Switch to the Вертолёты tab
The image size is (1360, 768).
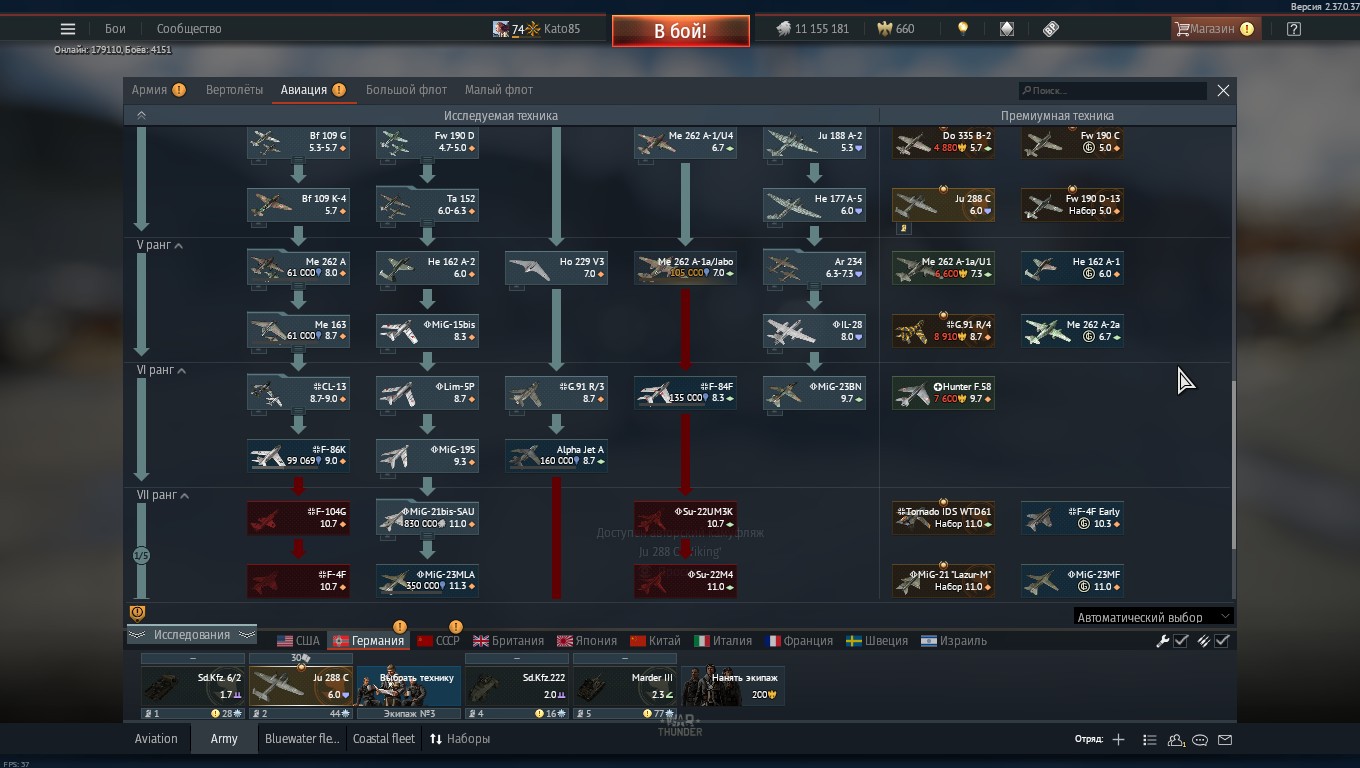tap(234, 90)
